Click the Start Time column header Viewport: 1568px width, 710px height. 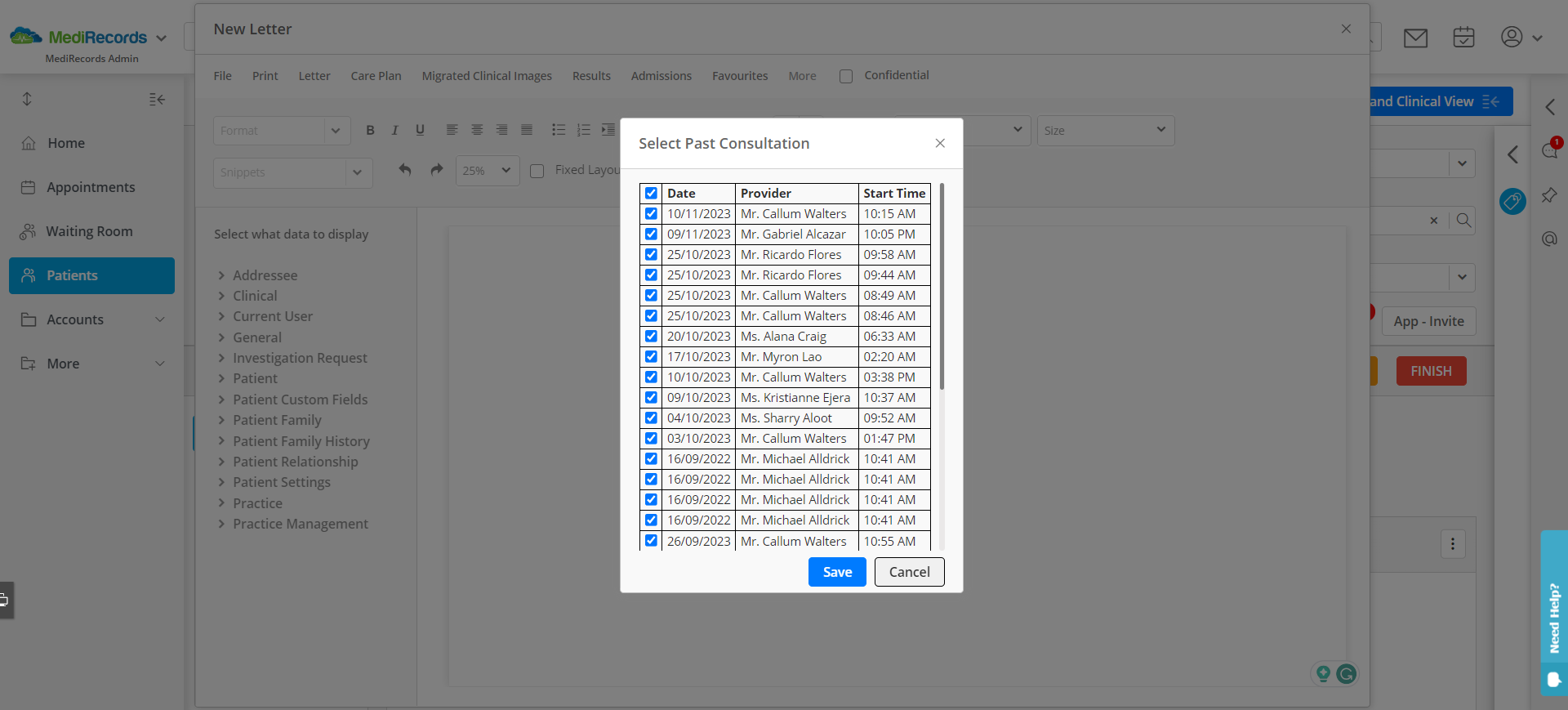[894, 194]
